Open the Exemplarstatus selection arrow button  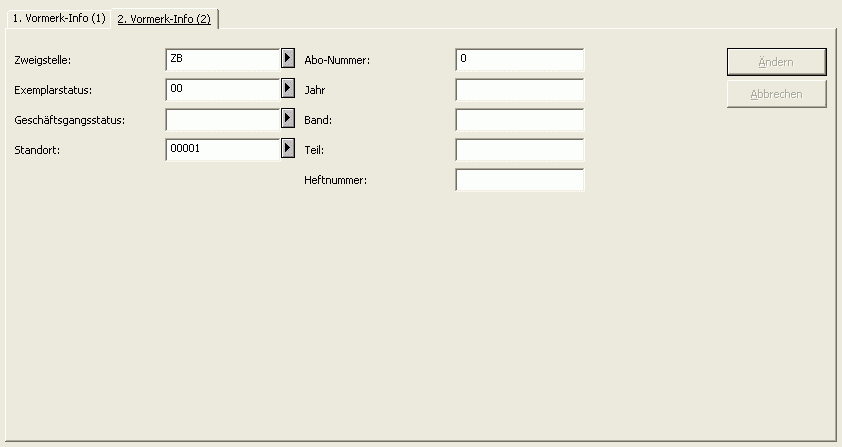(288, 89)
